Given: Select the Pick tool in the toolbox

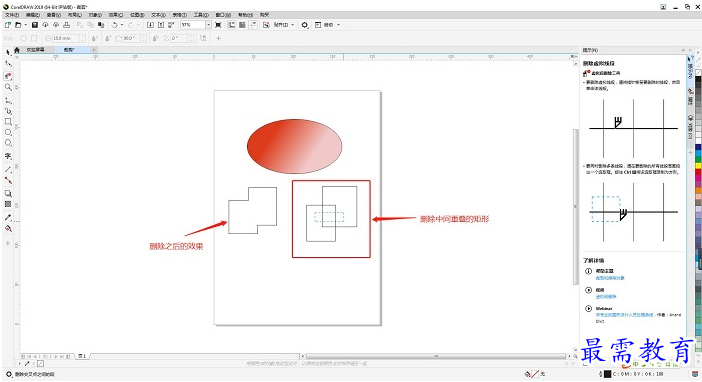Looking at the screenshot, I should [x=8, y=52].
